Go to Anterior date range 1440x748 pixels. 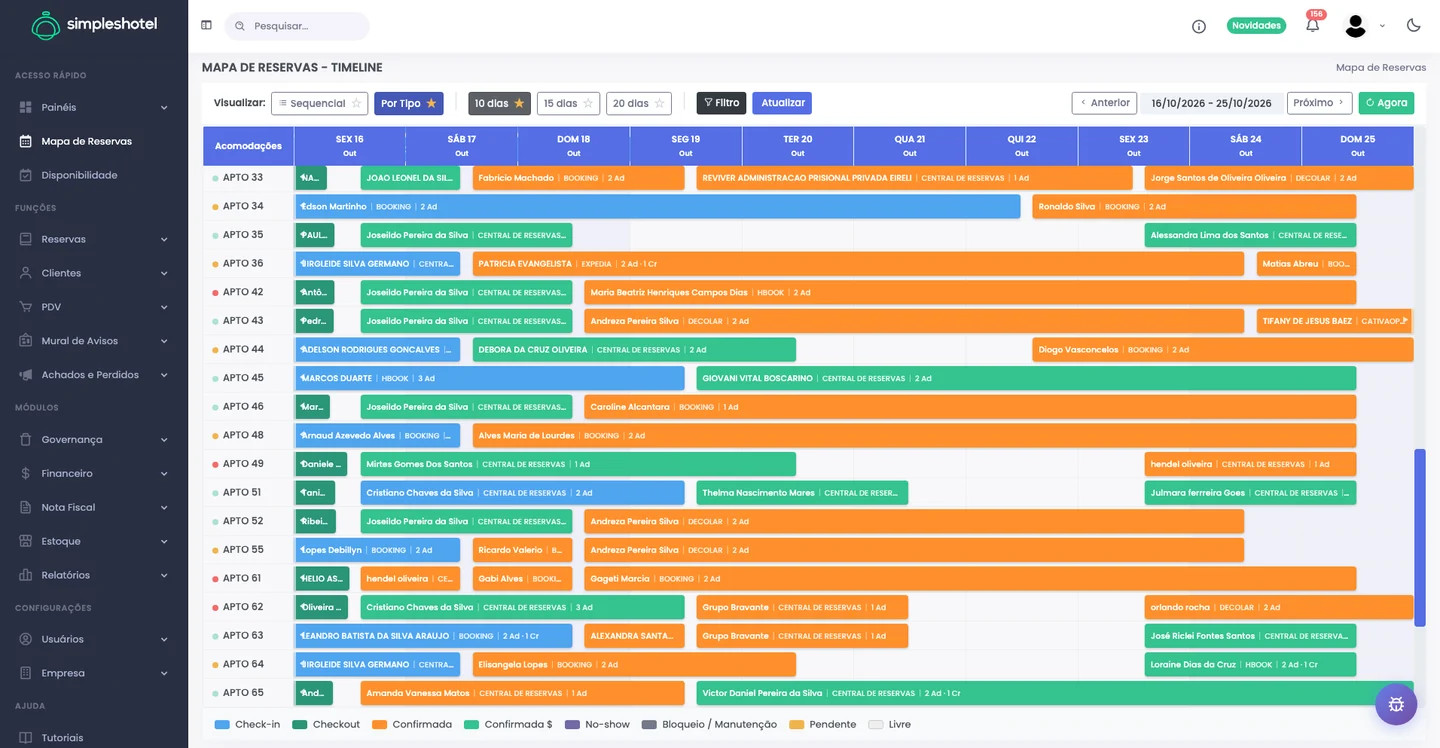pyautogui.click(x=1104, y=103)
